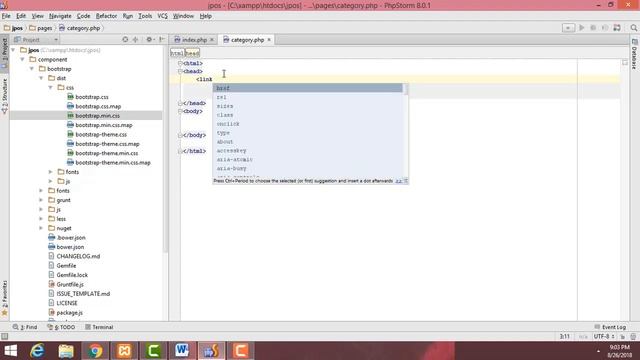Choose href from the autocomplete list
The height and width of the screenshot is (360, 640).
pyautogui.click(x=307, y=88)
